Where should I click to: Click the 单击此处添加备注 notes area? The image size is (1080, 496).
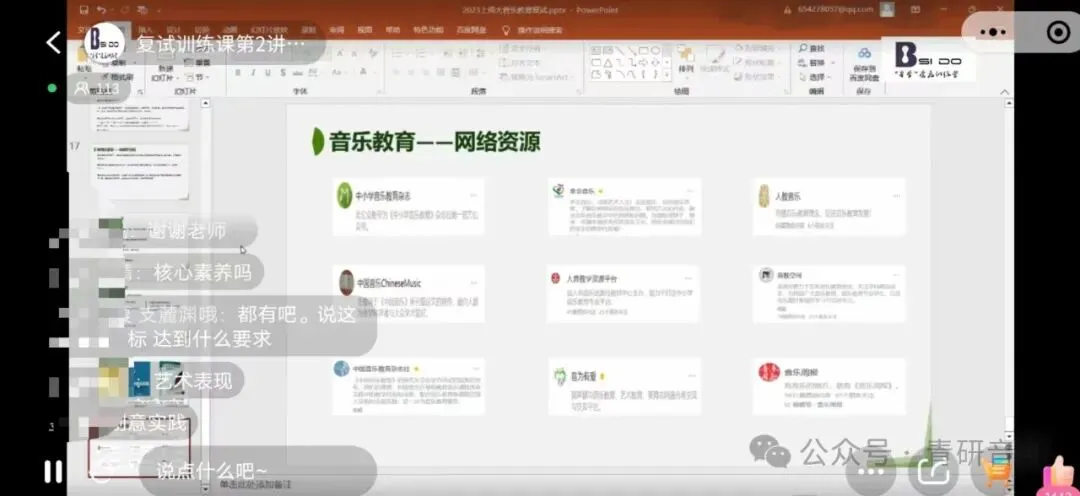point(256,485)
